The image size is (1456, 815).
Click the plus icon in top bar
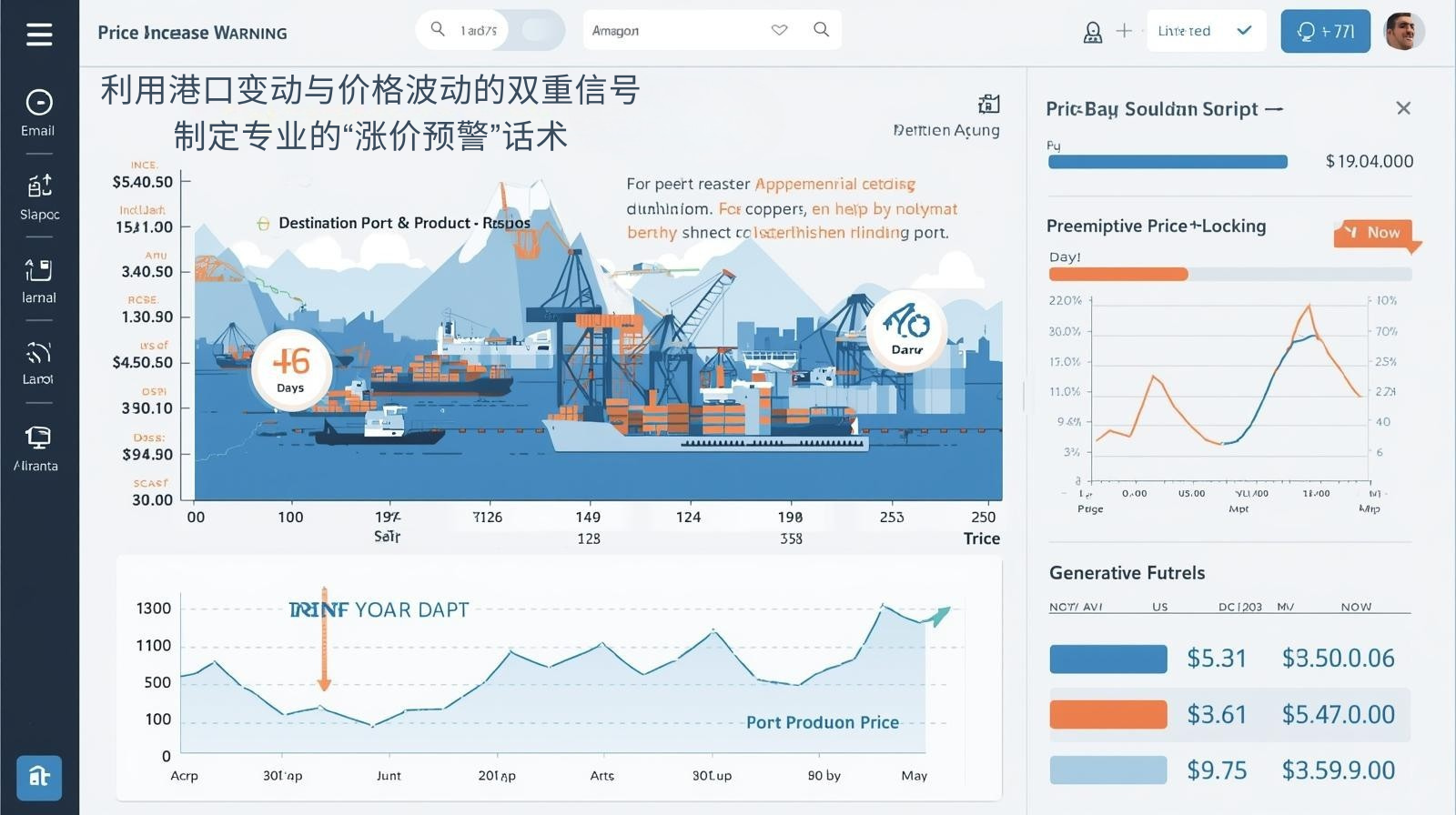click(1124, 31)
